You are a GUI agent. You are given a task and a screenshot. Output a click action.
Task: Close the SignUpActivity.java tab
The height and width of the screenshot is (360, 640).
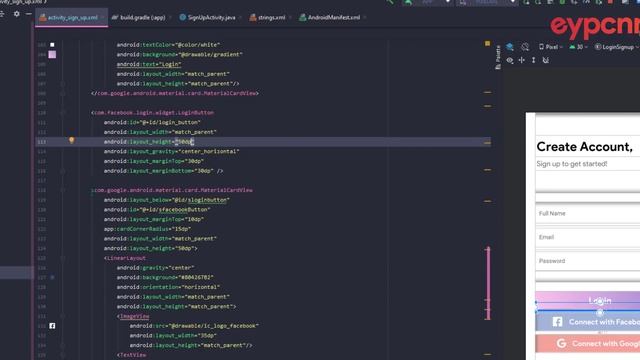coord(240,18)
